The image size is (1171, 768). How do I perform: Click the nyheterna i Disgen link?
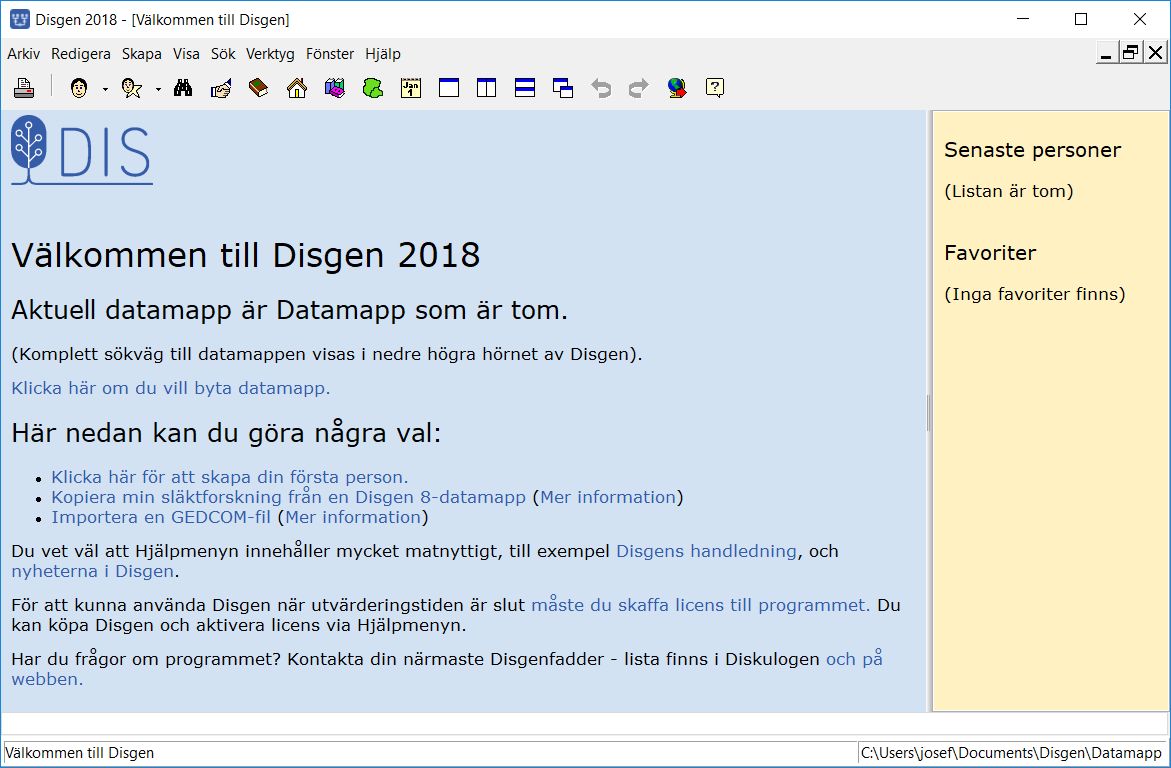93,572
